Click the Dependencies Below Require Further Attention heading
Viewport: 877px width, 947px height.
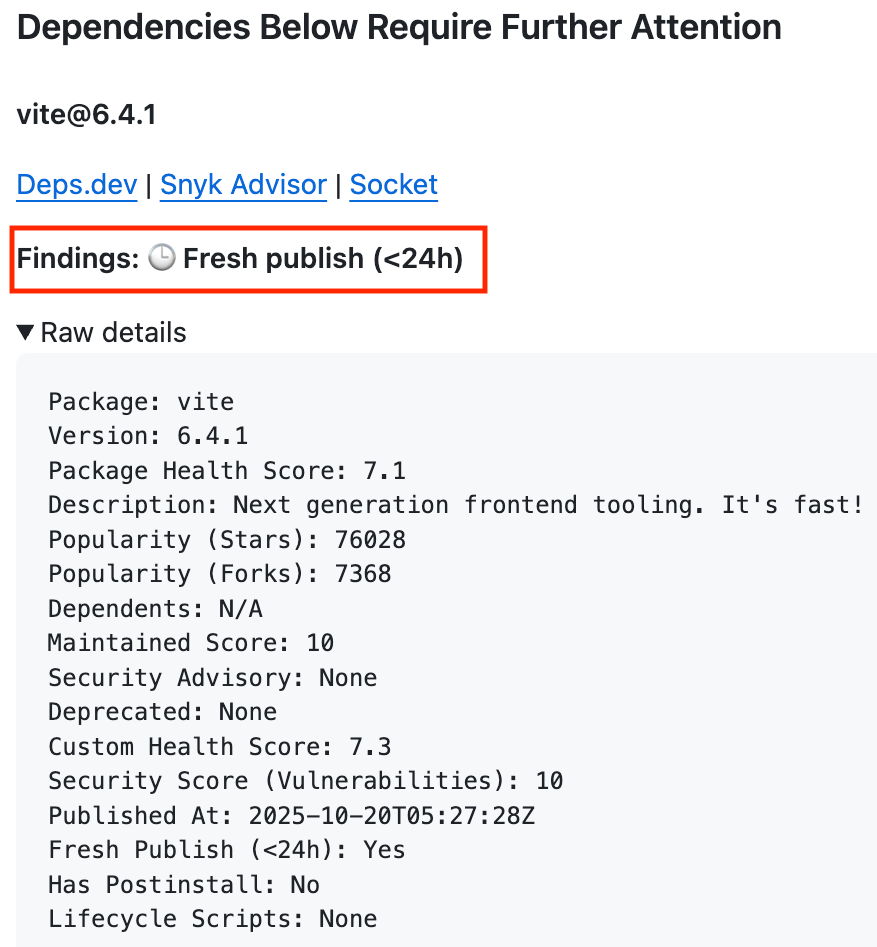(x=399, y=27)
